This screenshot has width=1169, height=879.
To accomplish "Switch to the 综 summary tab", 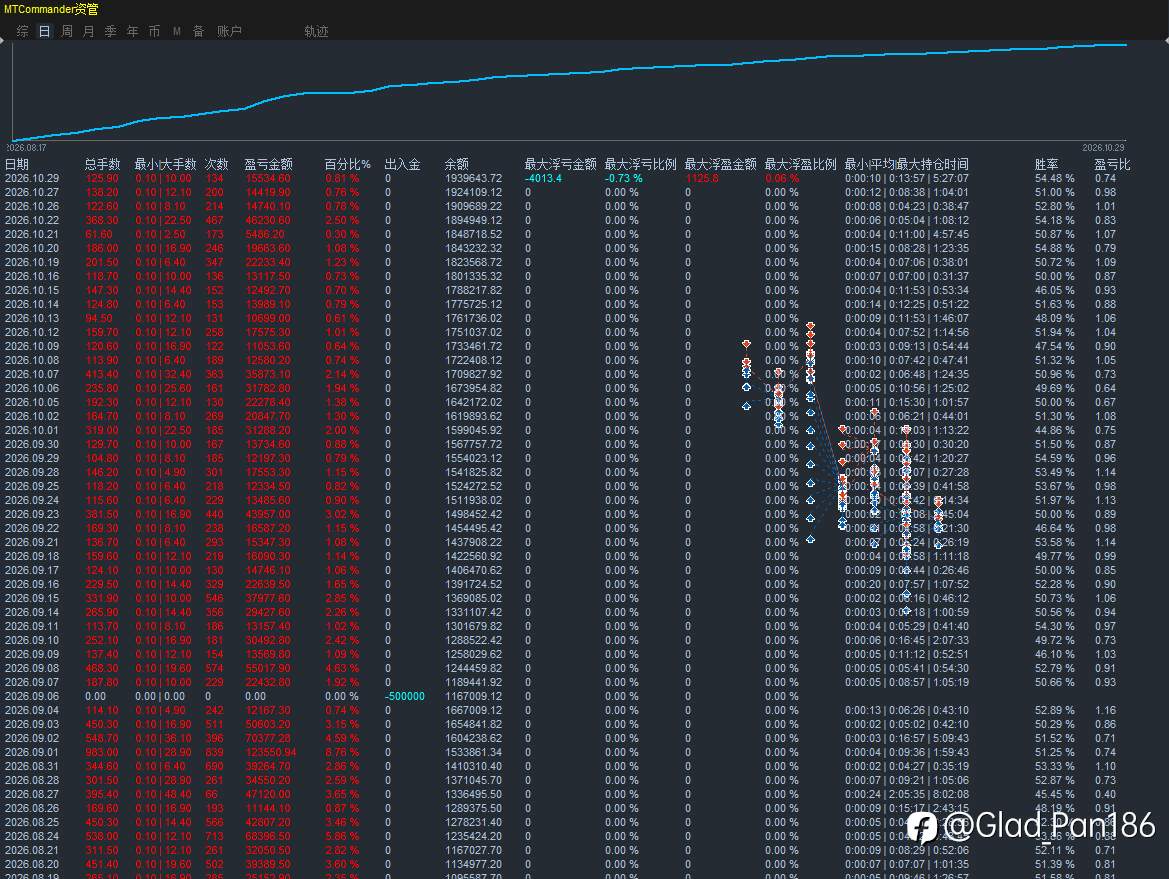I will tap(22, 31).
